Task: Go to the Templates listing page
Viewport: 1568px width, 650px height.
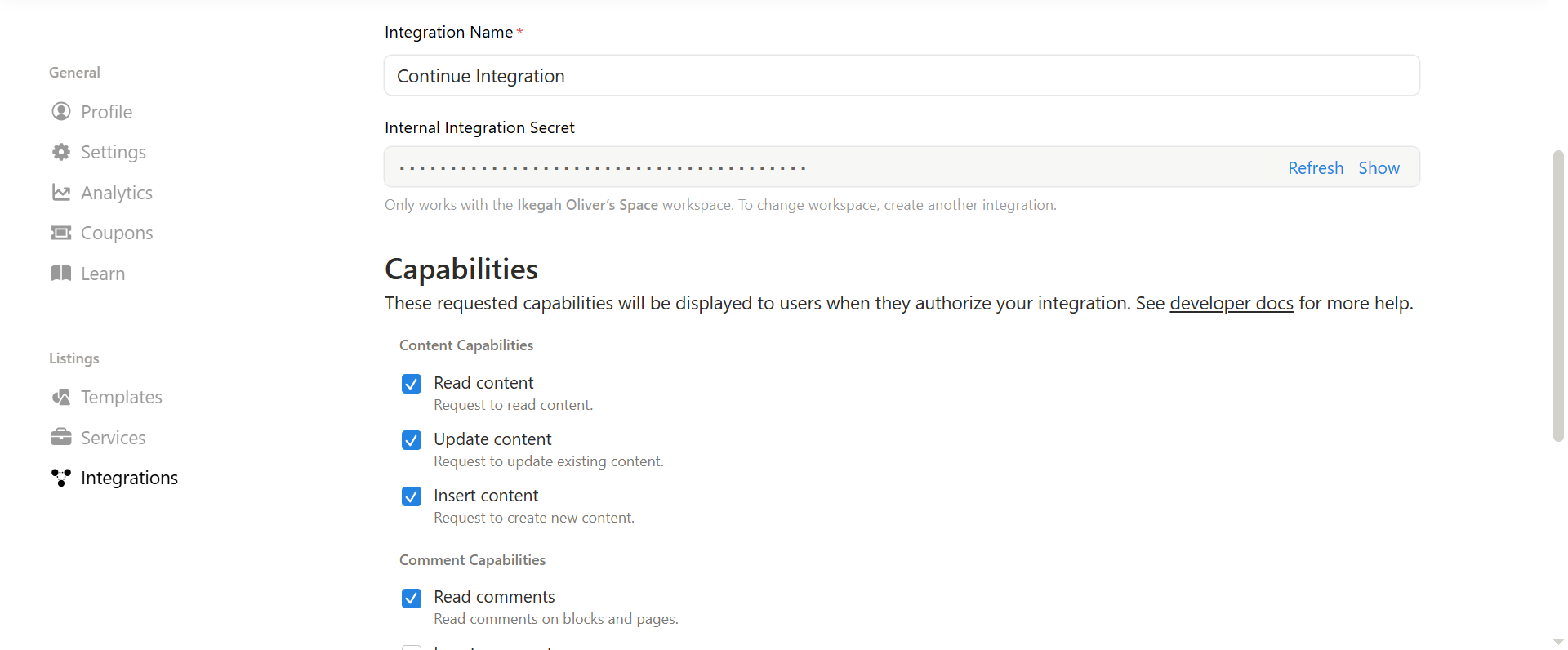Action: pyautogui.click(x=122, y=397)
